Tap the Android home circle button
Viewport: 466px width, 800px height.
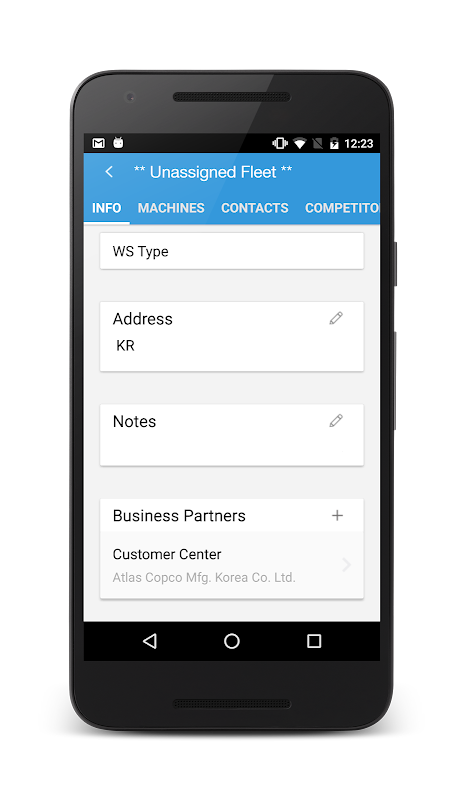click(x=232, y=641)
